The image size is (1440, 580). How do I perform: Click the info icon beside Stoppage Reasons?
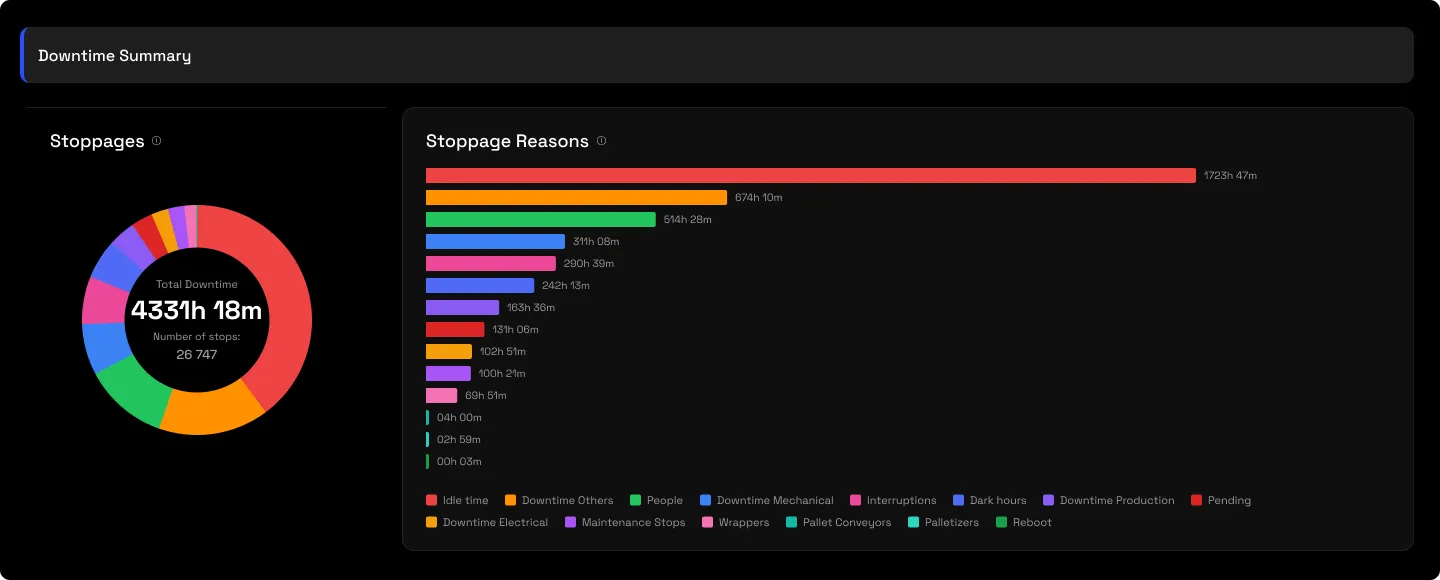601,141
